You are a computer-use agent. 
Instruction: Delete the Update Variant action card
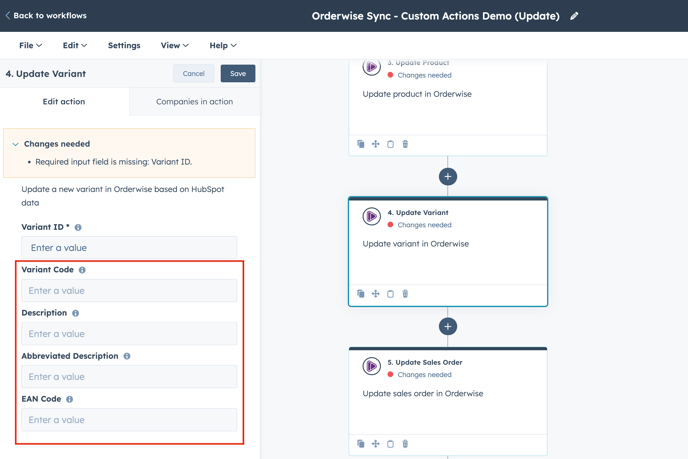pyautogui.click(x=405, y=294)
